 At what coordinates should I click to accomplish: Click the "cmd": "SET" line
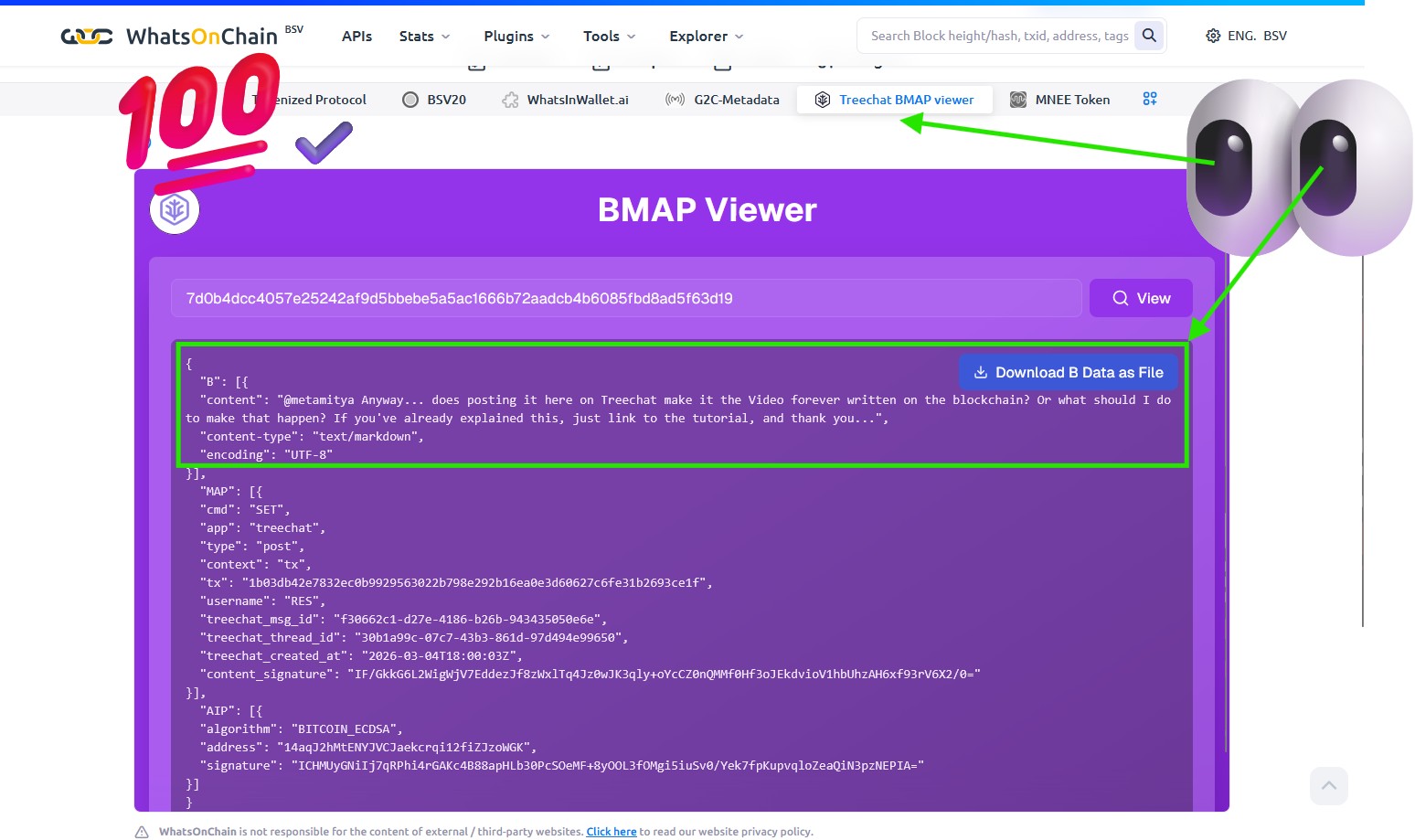[245, 510]
